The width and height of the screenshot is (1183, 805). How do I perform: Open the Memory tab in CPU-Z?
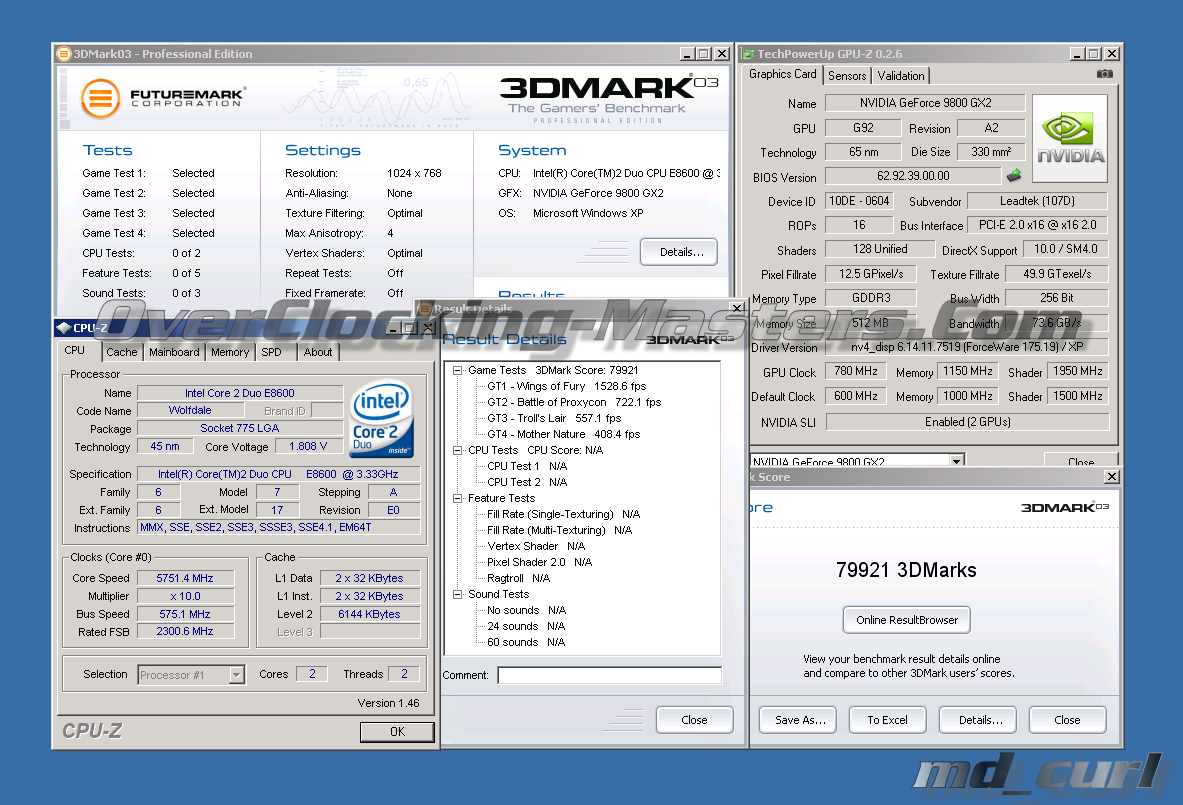click(230, 352)
